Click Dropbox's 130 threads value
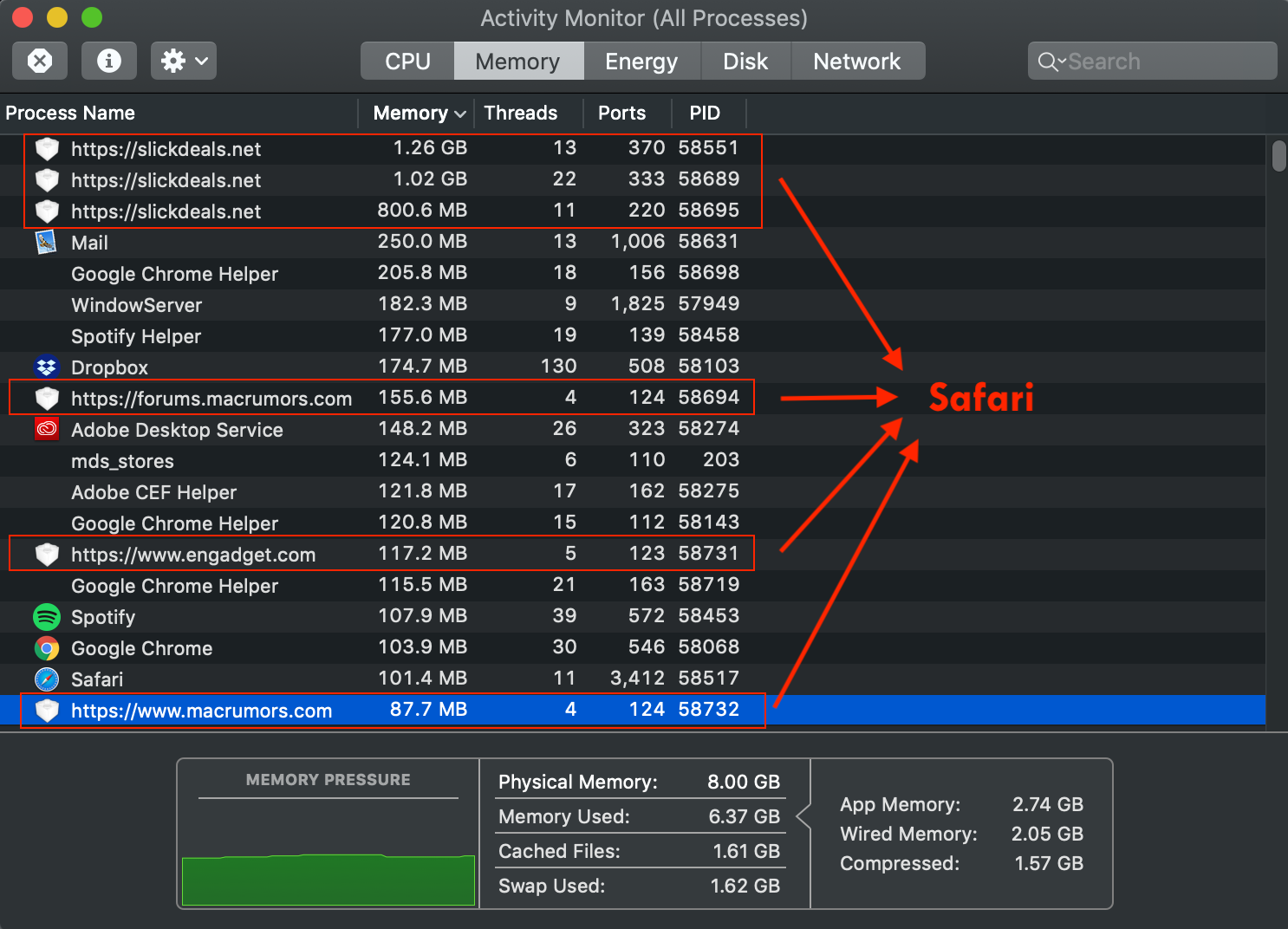This screenshot has width=1288, height=929. pos(558,367)
